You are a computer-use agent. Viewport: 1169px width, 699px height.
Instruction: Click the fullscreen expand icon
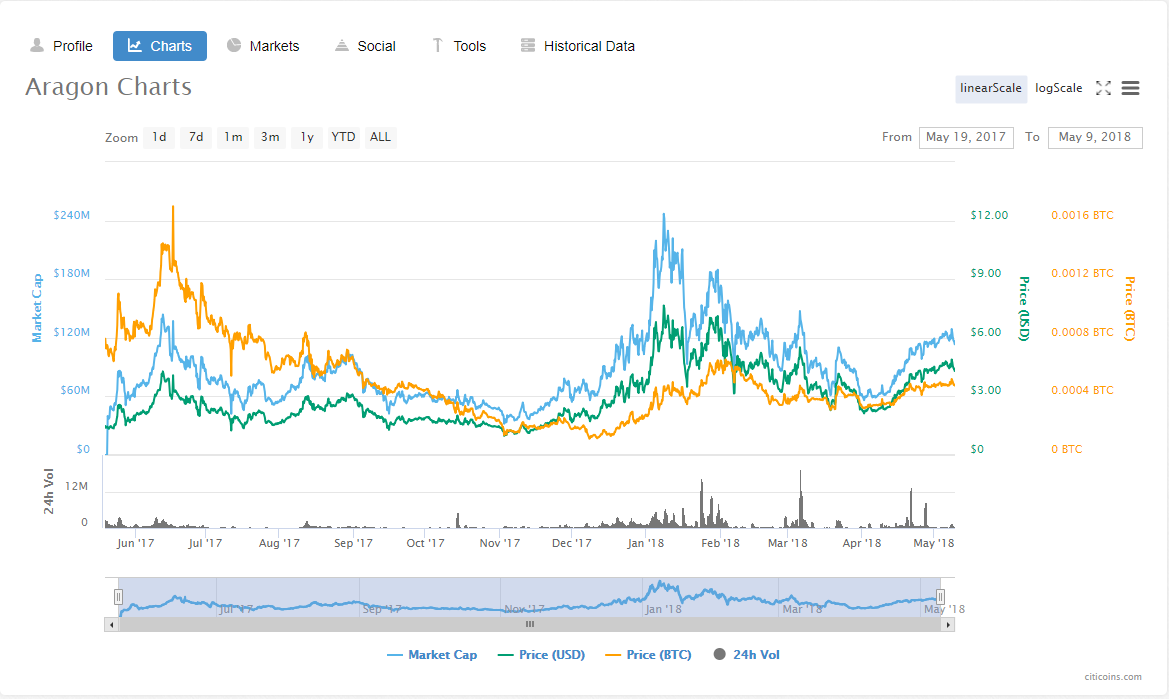tap(1103, 88)
